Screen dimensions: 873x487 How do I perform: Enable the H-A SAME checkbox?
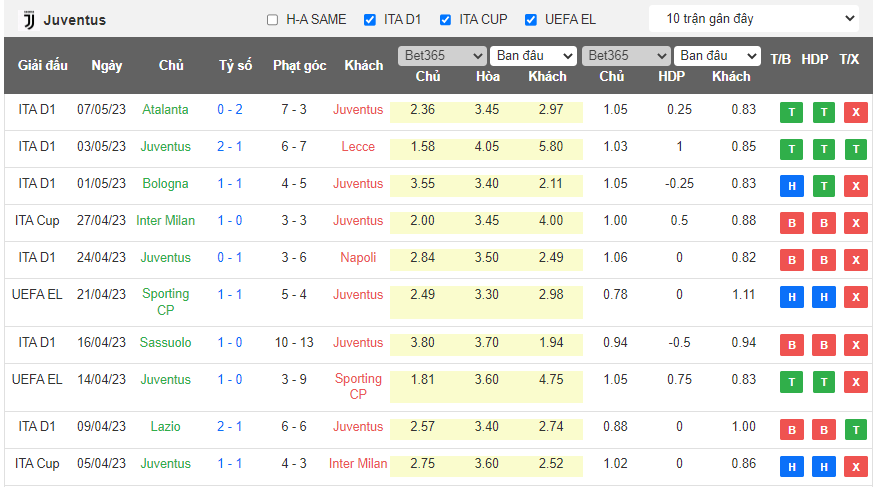[x=273, y=20]
